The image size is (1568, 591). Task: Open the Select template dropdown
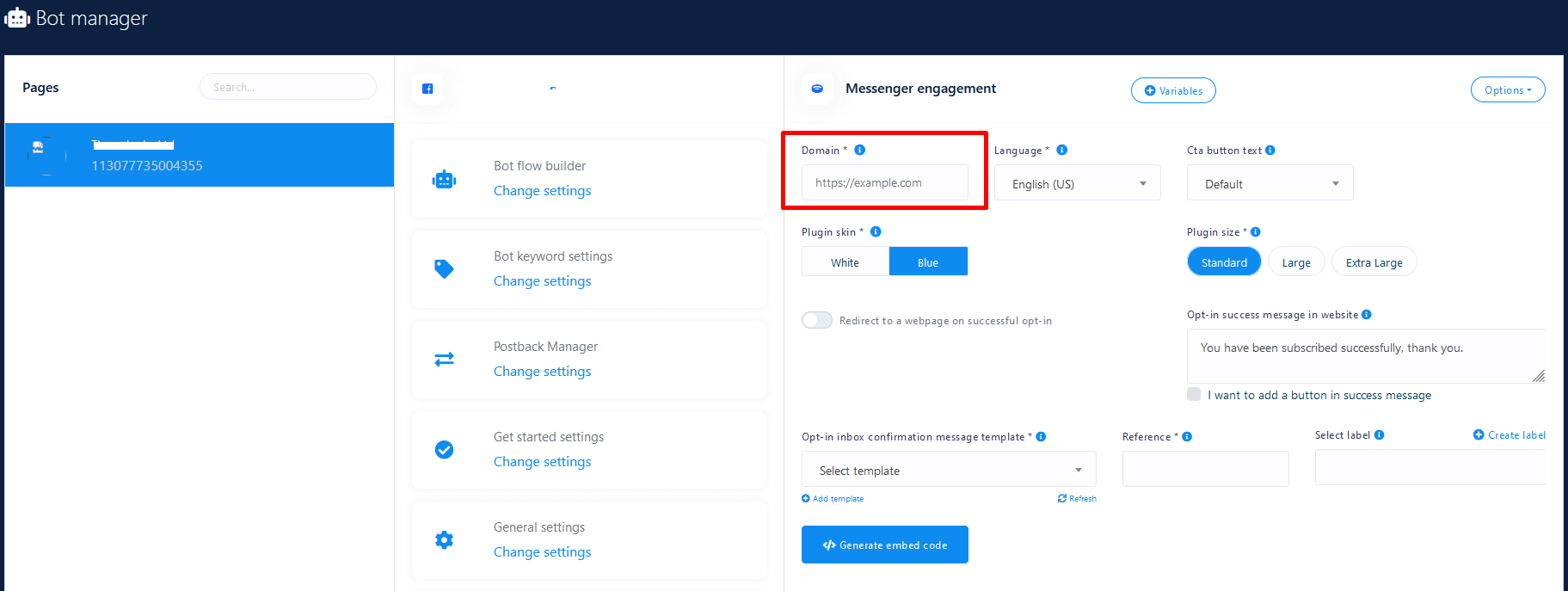click(x=949, y=470)
